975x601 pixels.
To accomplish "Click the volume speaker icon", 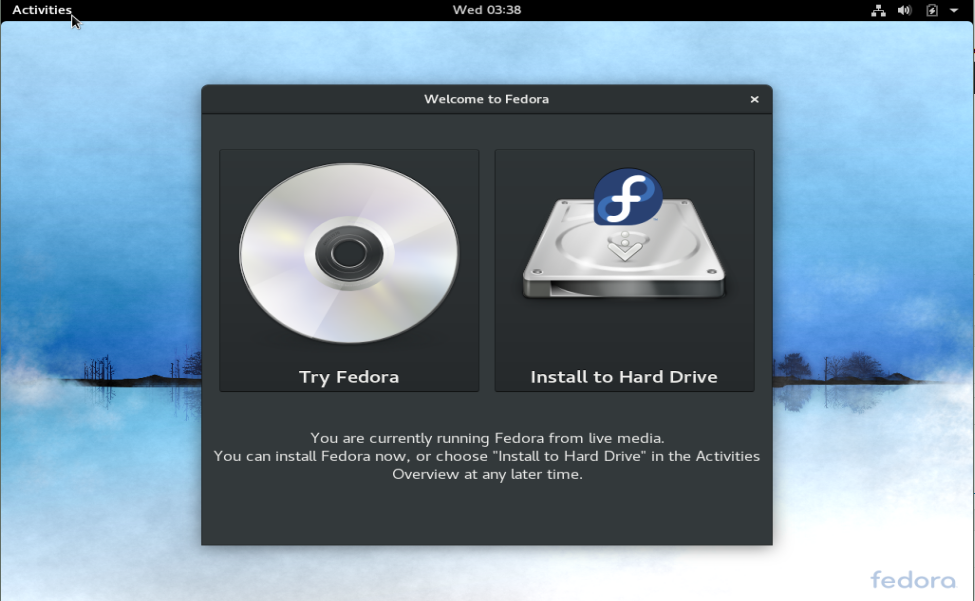I will tap(904, 10).
